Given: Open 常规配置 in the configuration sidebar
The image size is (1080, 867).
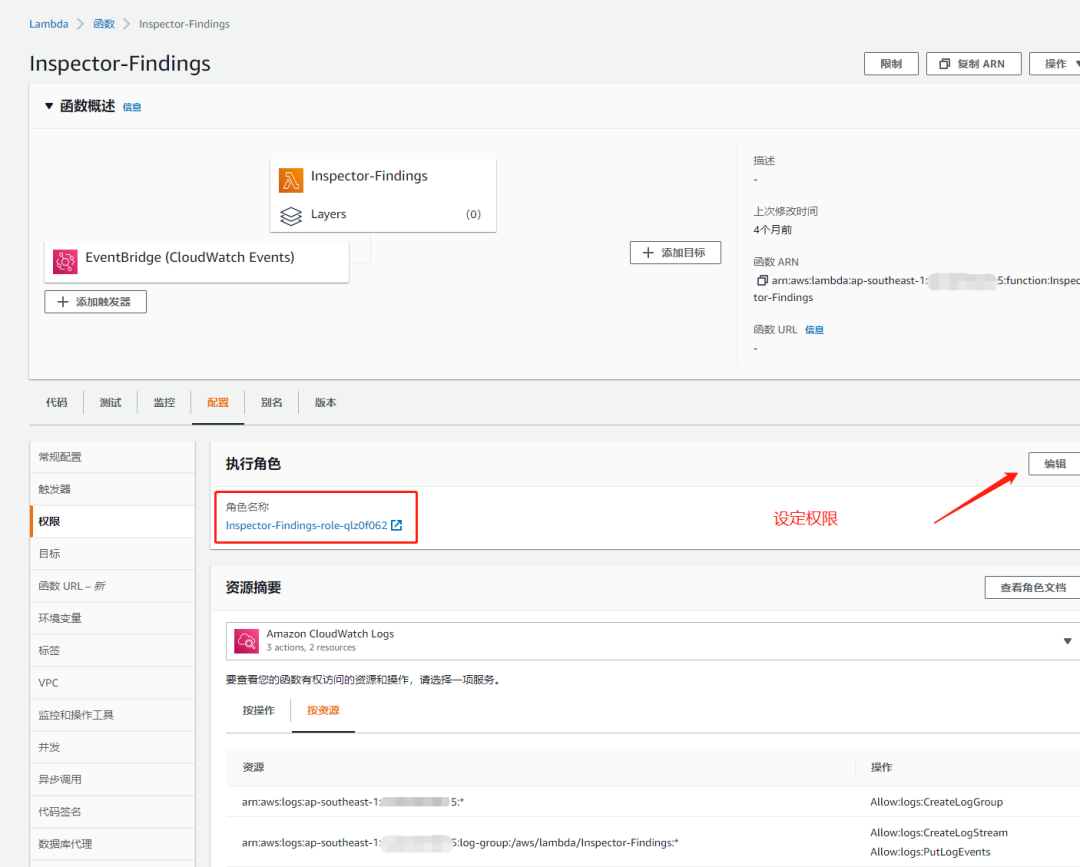Looking at the screenshot, I should click(113, 457).
